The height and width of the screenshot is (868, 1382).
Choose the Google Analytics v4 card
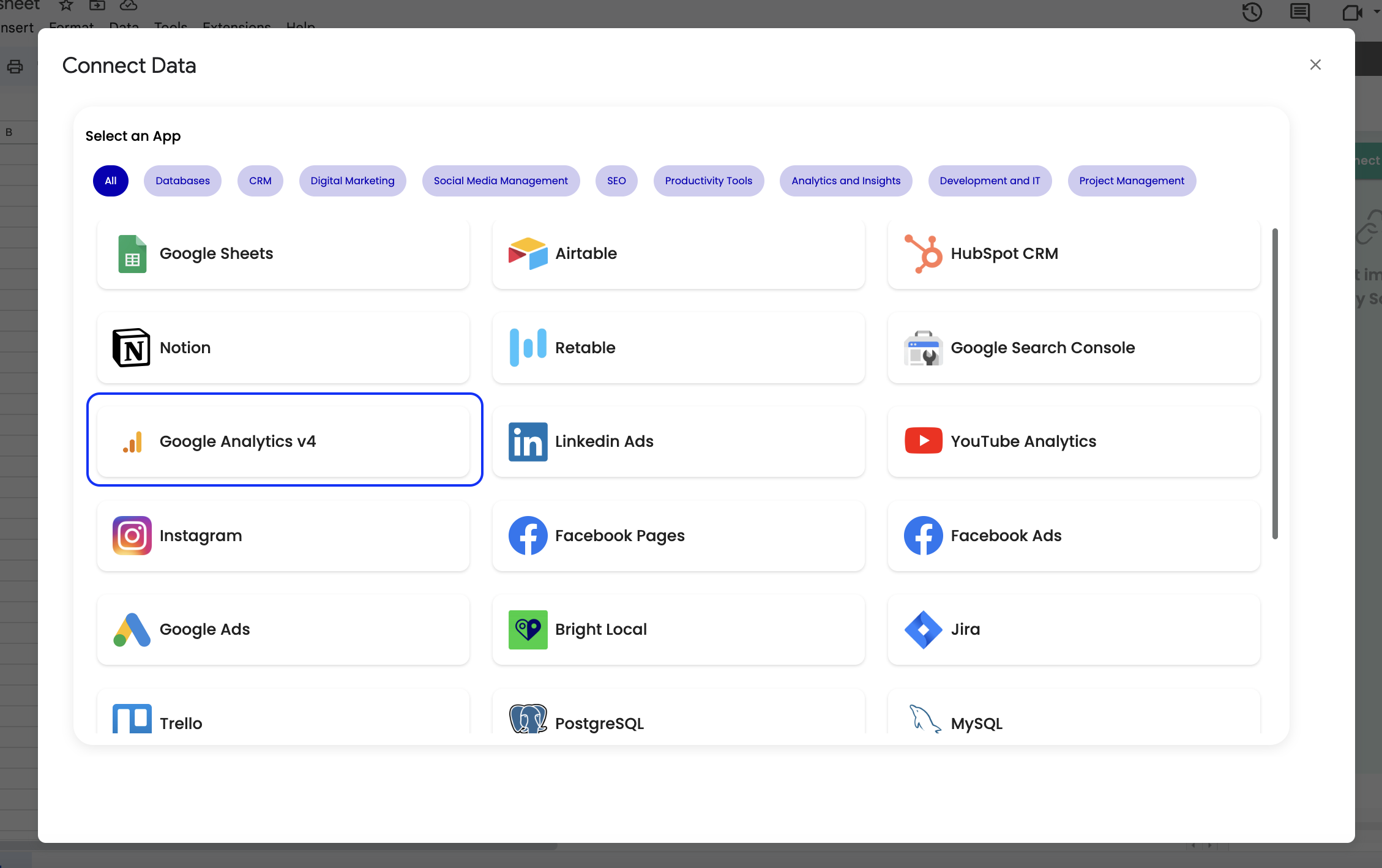coord(283,441)
